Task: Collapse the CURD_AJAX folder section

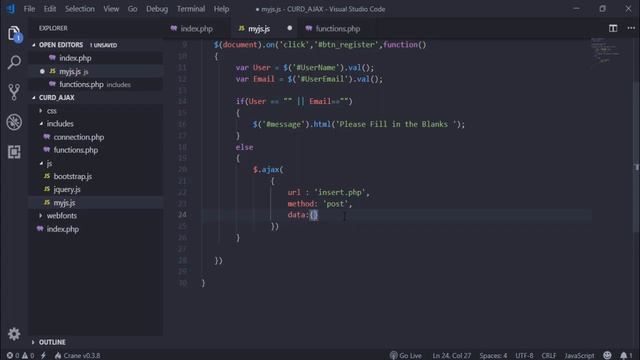Action: click(x=56, y=98)
